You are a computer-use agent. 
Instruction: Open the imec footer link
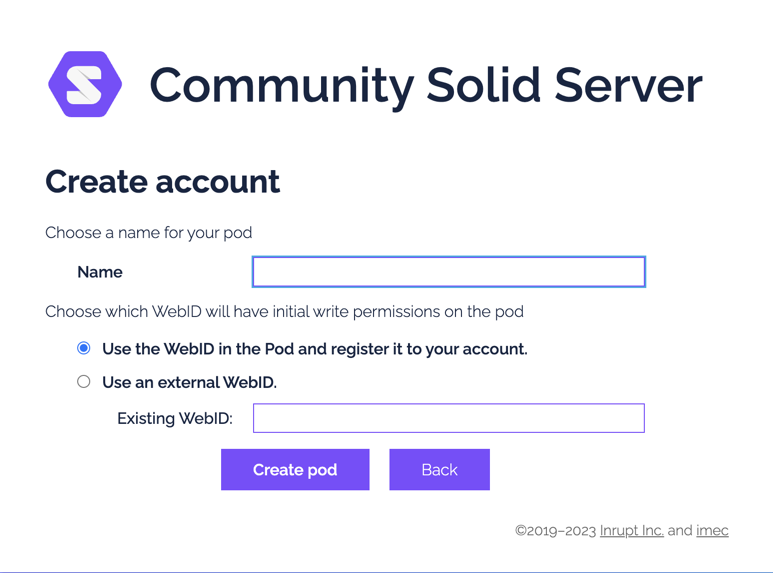click(x=712, y=531)
